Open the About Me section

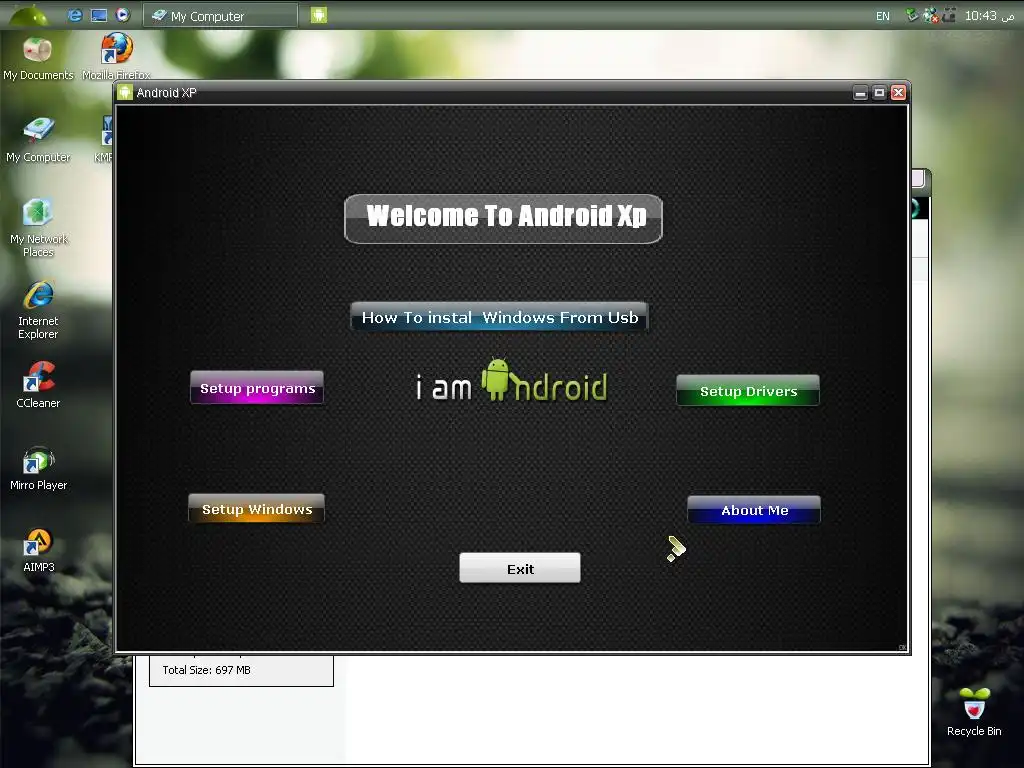click(x=754, y=510)
